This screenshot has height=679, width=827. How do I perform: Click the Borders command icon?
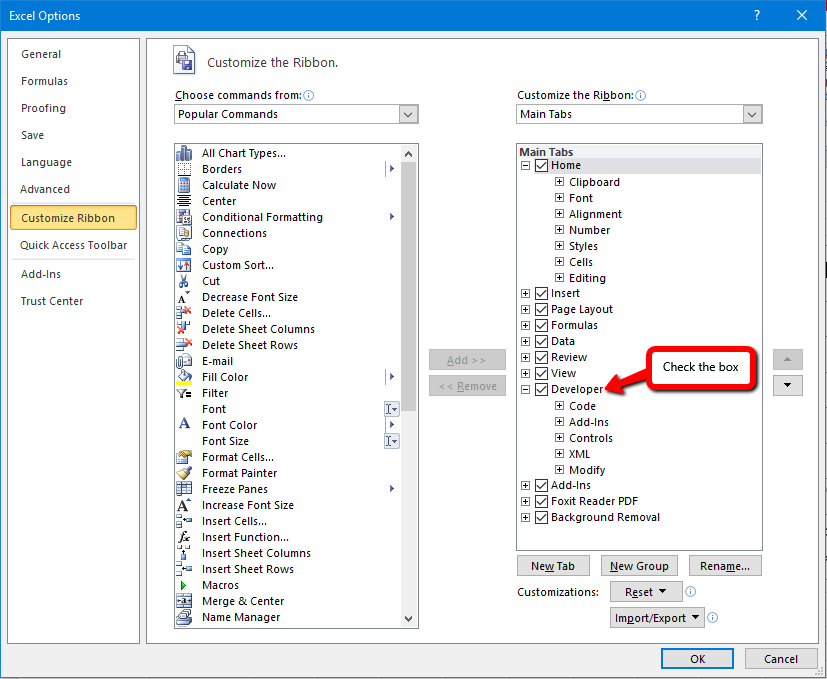[184, 169]
